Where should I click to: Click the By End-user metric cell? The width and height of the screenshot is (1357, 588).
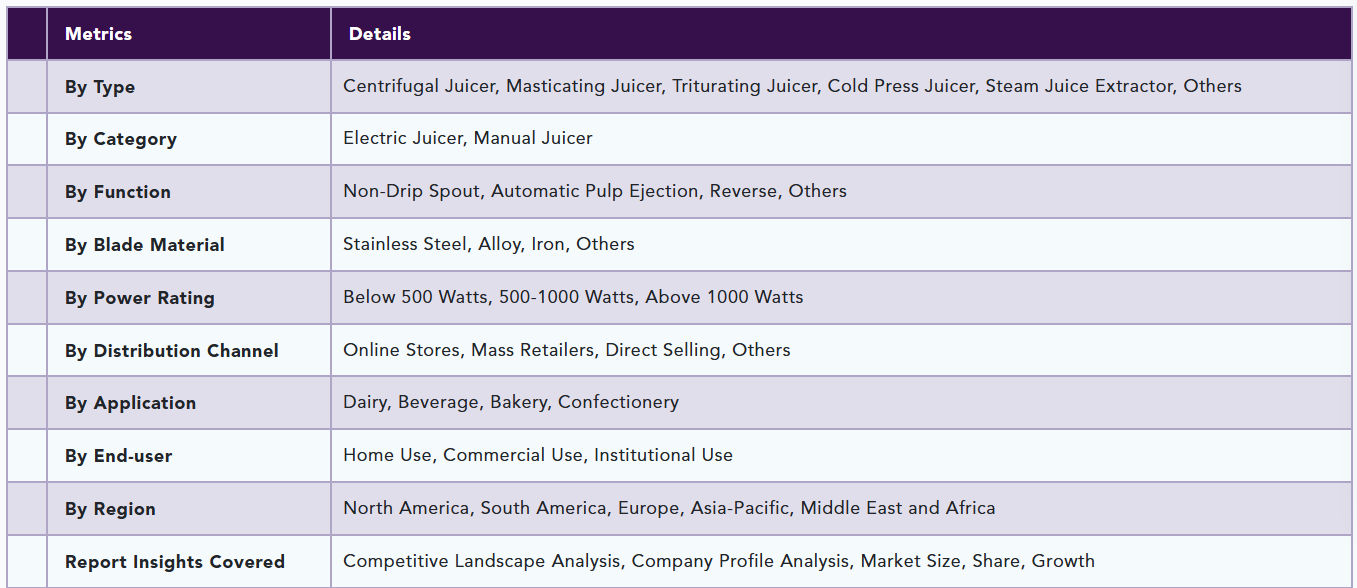189,456
